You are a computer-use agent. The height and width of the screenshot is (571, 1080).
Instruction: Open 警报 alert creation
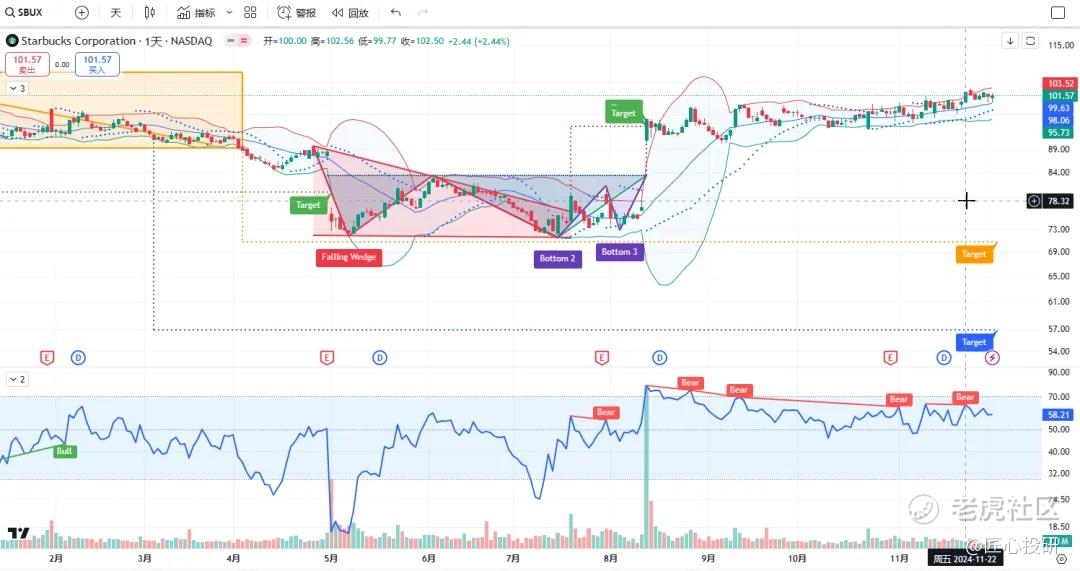click(x=296, y=12)
